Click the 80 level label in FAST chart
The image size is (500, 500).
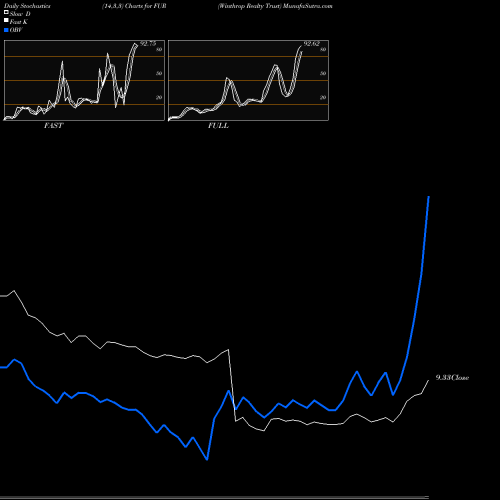click(159, 49)
